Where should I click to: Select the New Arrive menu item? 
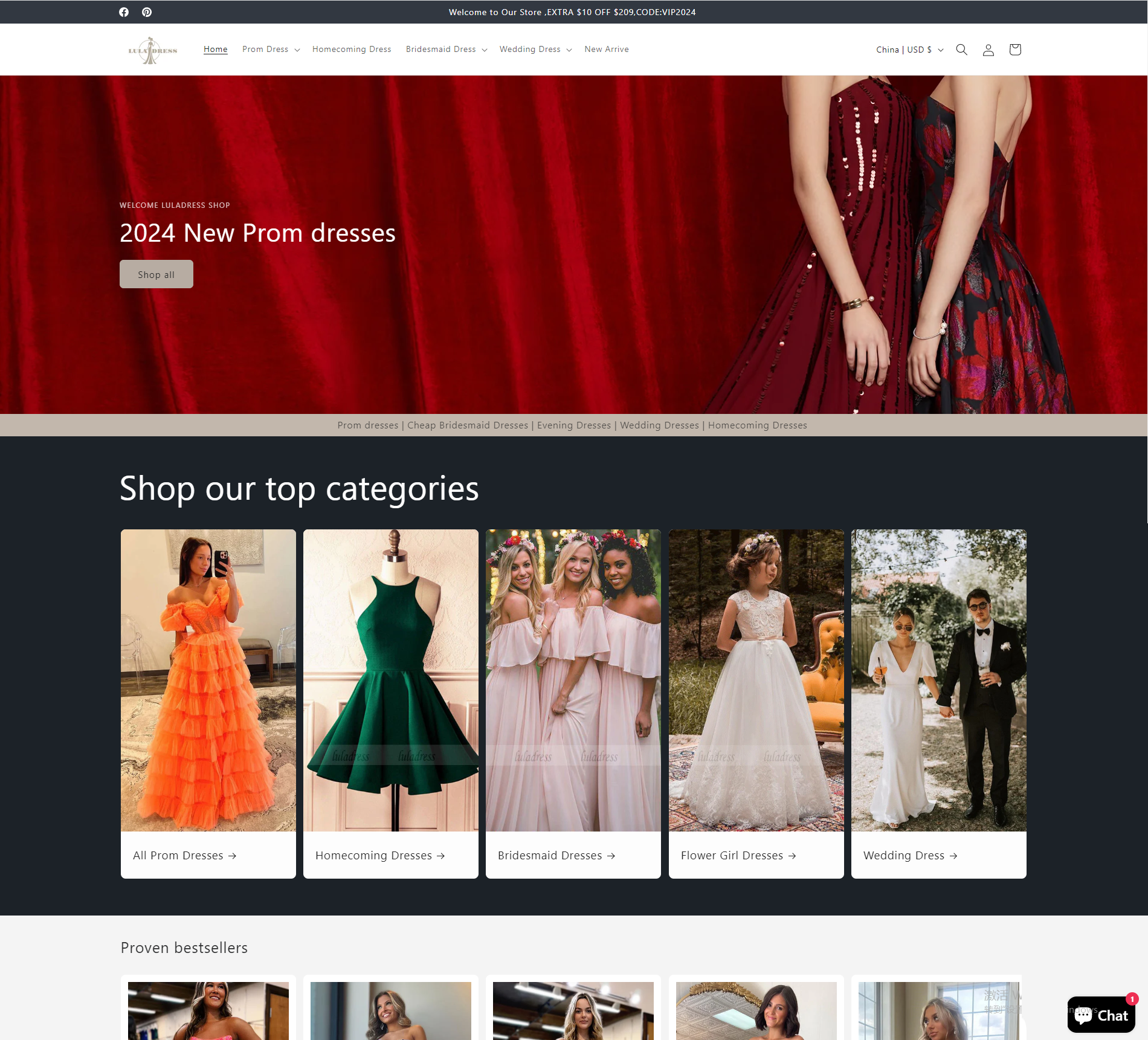tap(606, 50)
